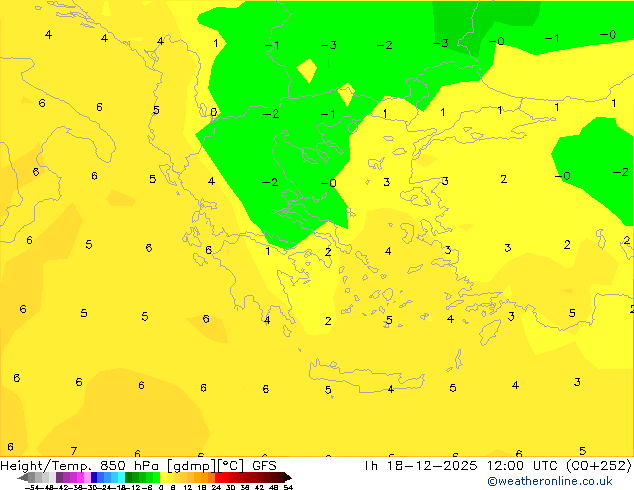Click the "54" label under the legend
634x490 pixels.
click(288, 487)
